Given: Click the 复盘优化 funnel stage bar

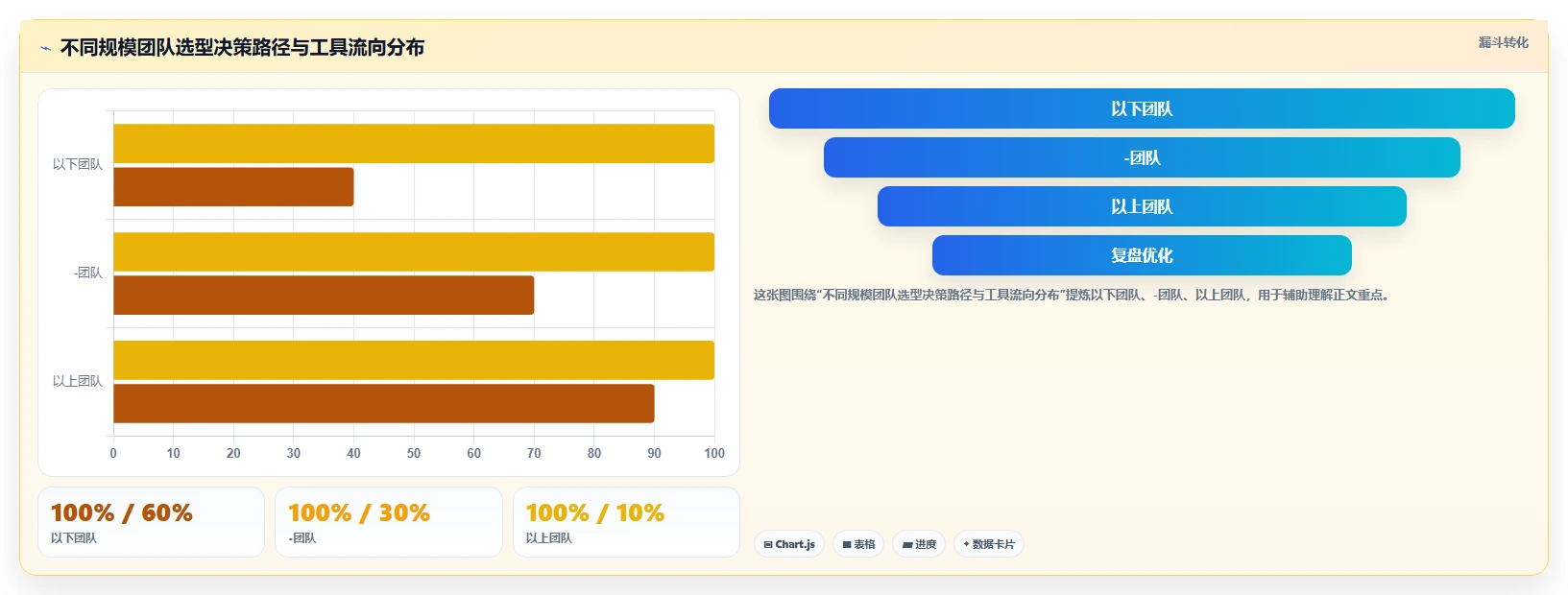Looking at the screenshot, I should pyautogui.click(x=1142, y=255).
